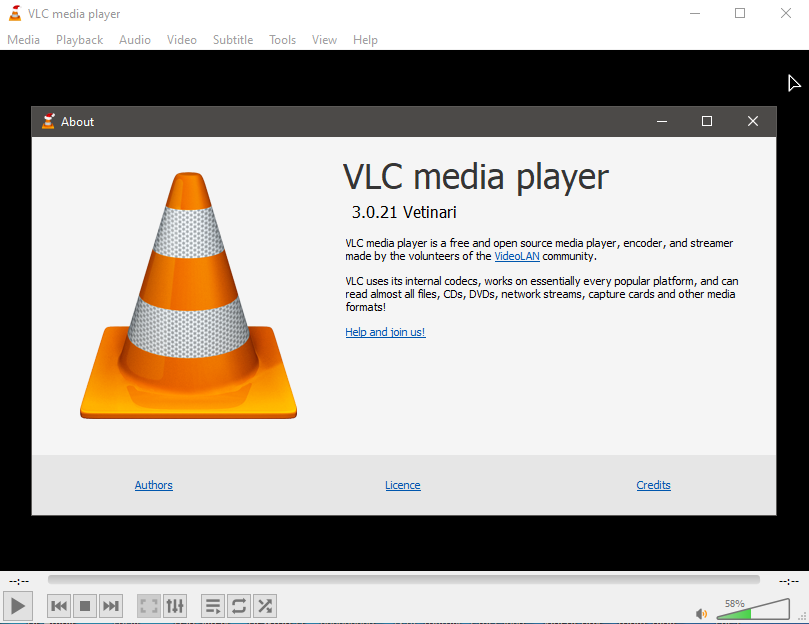Skip to next media track
The width and height of the screenshot is (809, 624).
[110, 606]
